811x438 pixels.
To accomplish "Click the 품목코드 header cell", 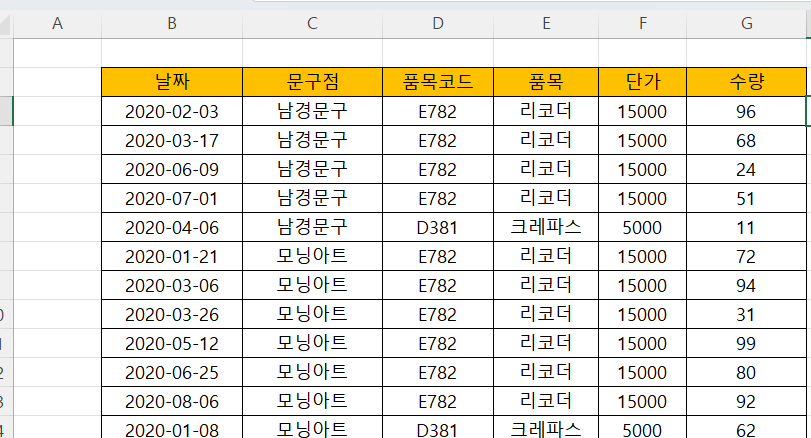I will [438, 82].
